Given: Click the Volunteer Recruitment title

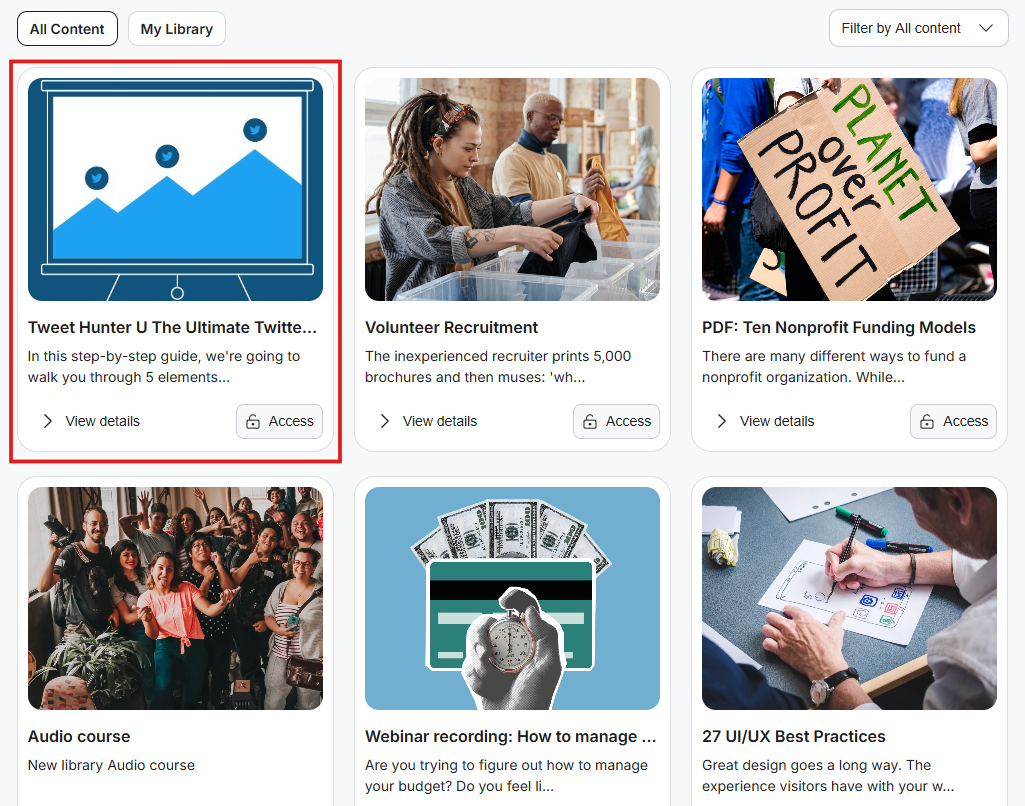Looking at the screenshot, I should 451,327.
